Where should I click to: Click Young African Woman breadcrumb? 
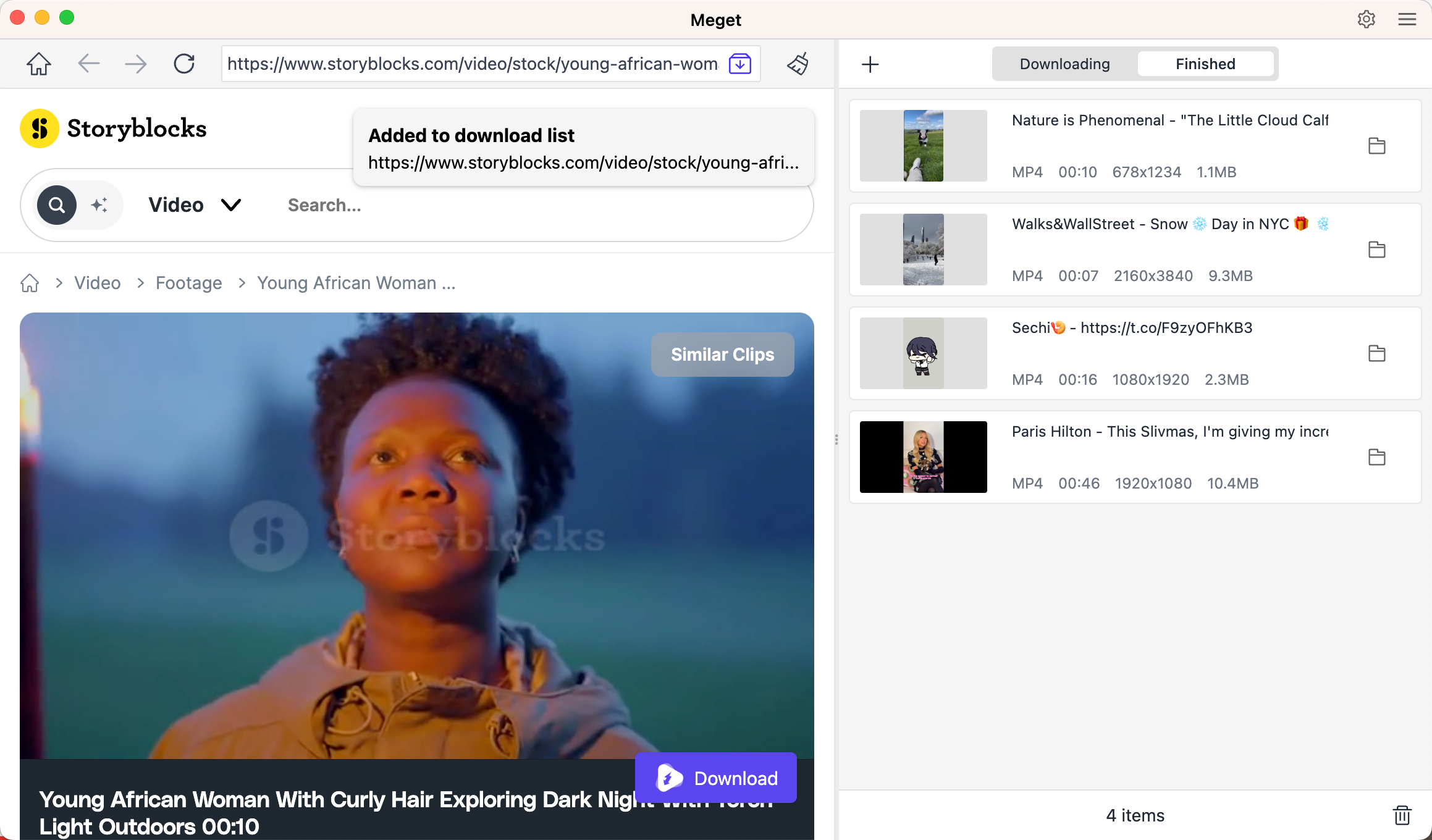pyautogui.click(x=356, y=283)
